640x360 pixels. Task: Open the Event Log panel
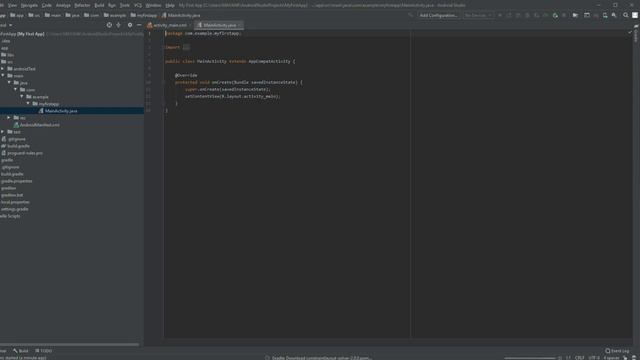coord(617,351)
